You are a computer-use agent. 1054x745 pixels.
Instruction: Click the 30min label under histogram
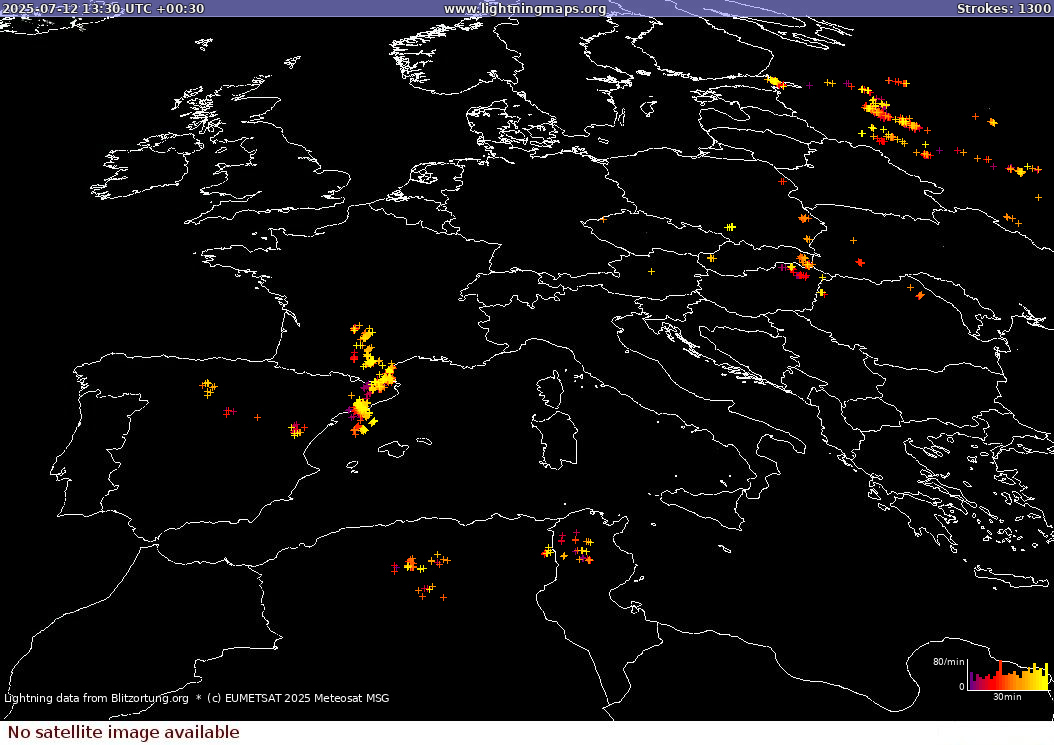click(x=1007, y=696)
